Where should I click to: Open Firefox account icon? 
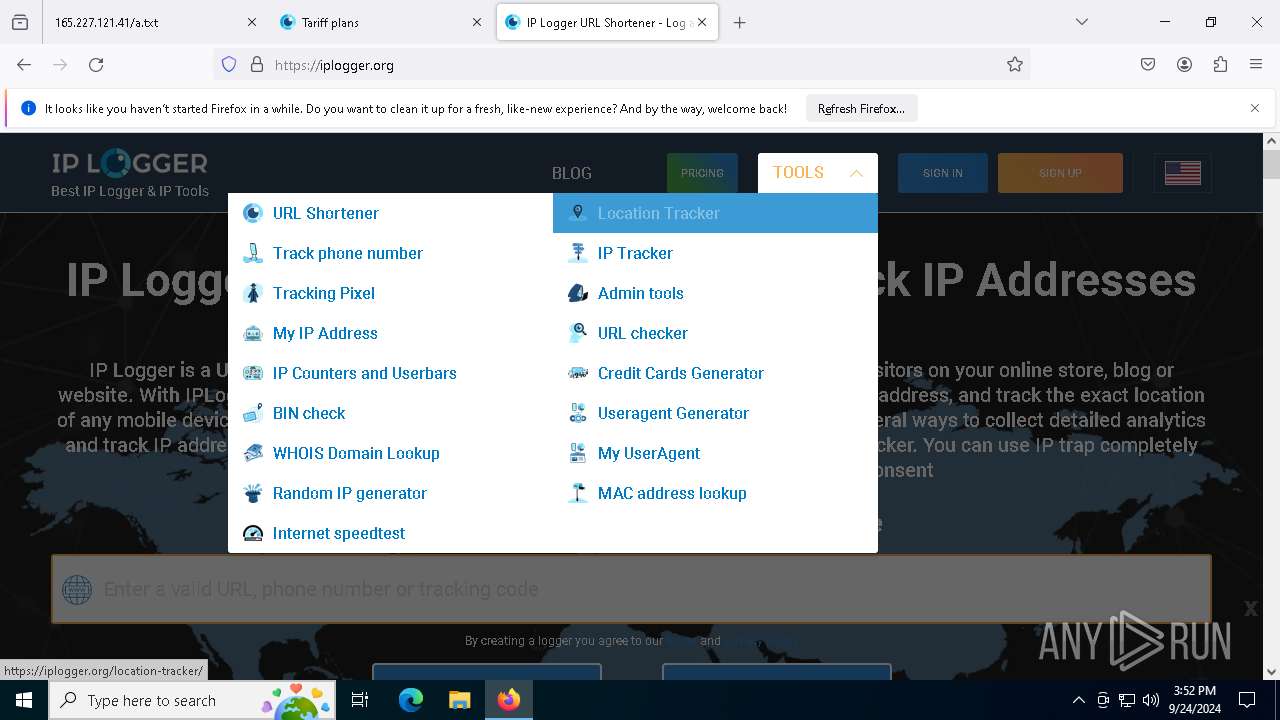pyautogui.click(x=1184, y=65)
